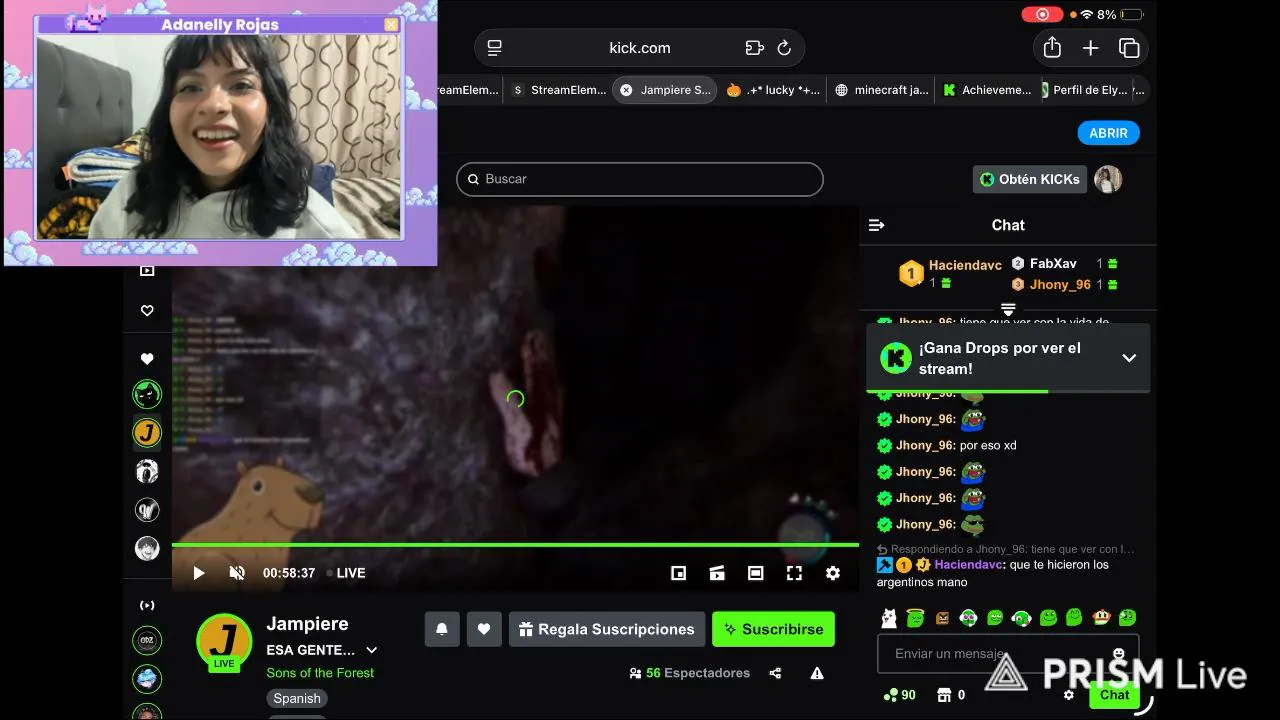The width and height of the screenshot is (1280, 720).
Task: Open Safari page options in address bar
Action: (495, 48)
